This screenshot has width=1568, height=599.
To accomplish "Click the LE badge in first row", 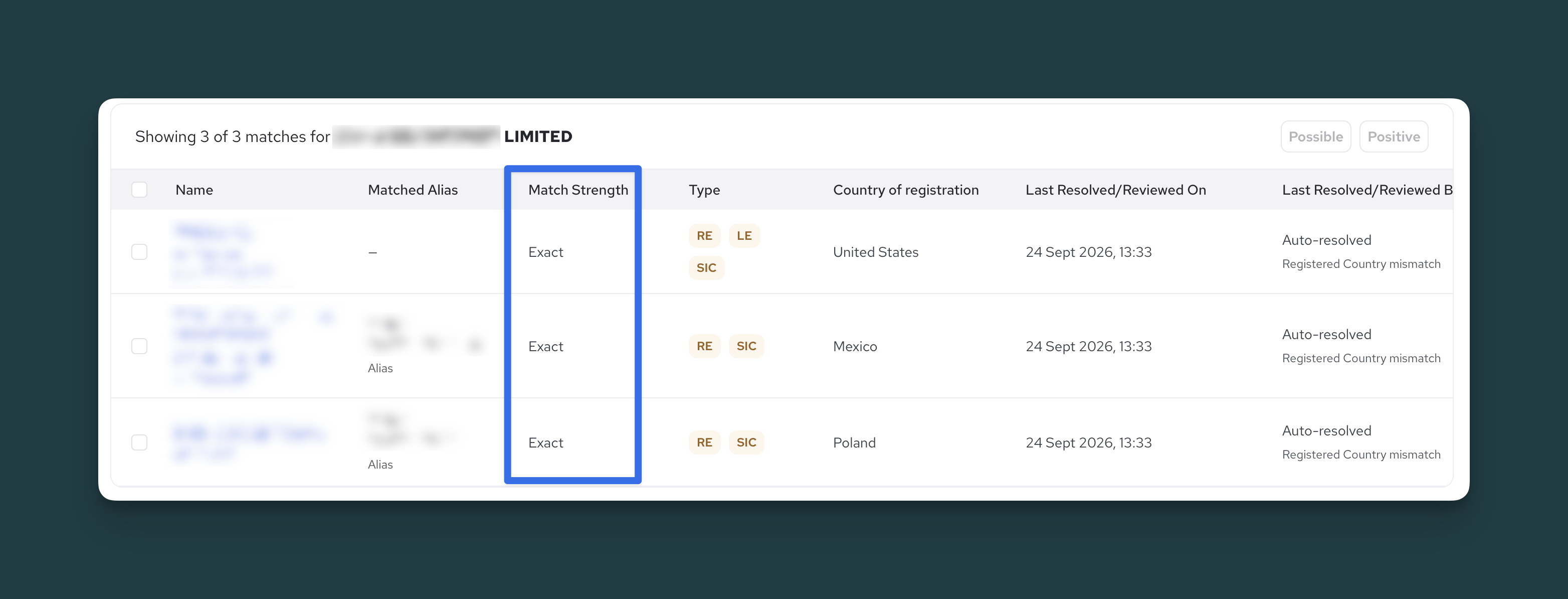I will pyautogui.click(x=744, y=236).
